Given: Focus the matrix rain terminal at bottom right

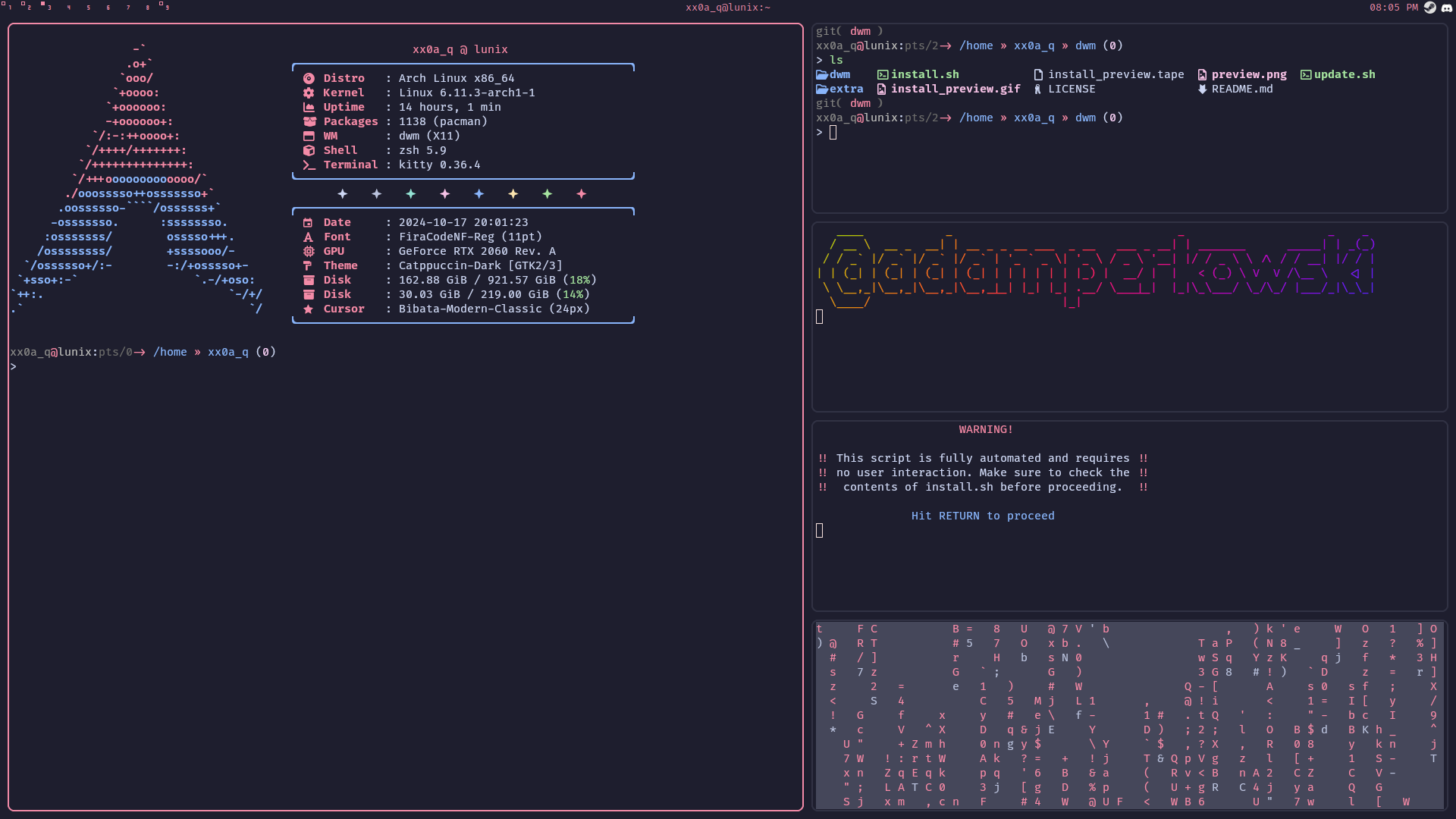Looking at the screenshot, I should (1130, 716).
